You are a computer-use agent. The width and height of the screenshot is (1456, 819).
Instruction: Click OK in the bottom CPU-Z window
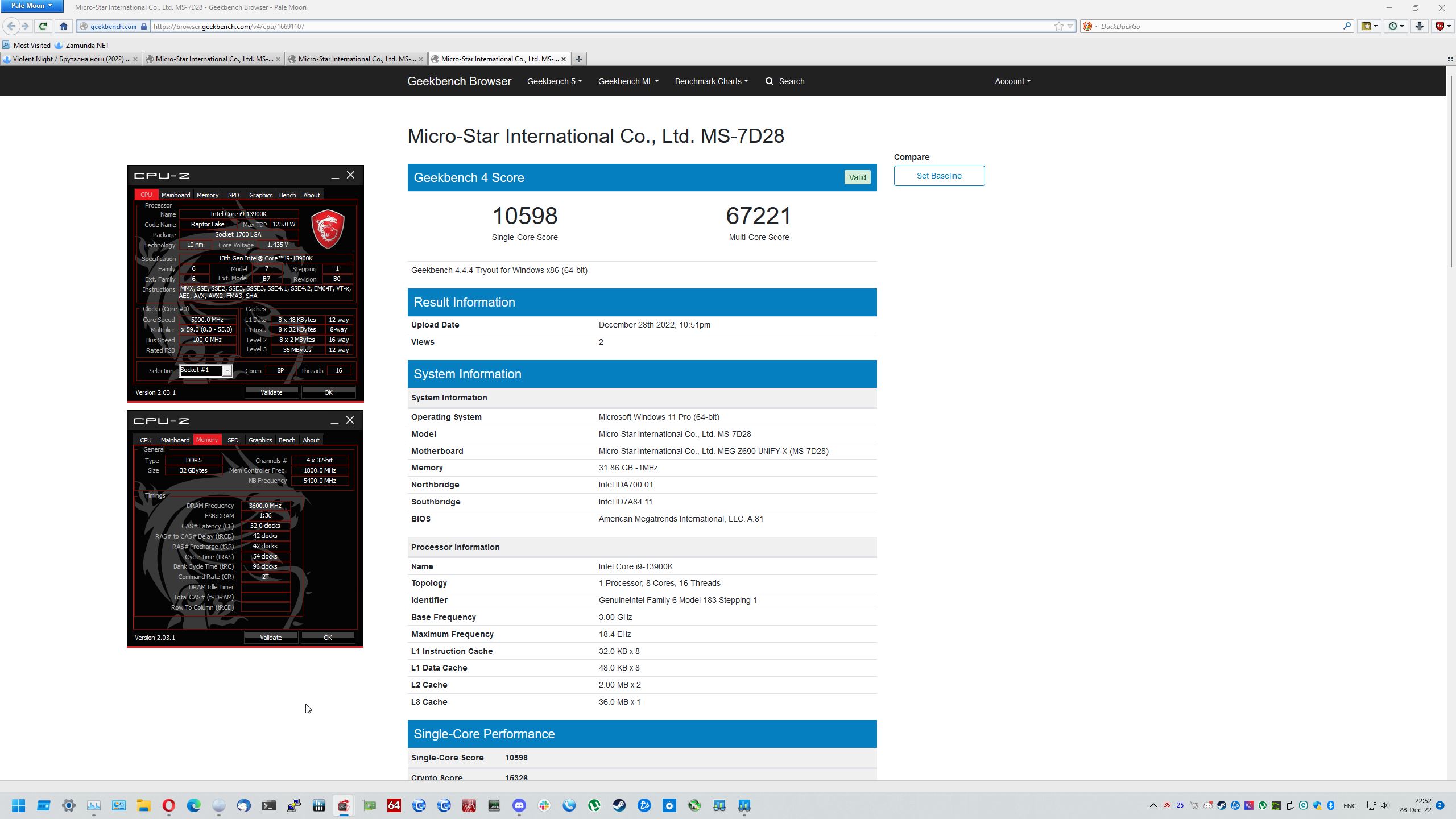(x=328, y=638)
